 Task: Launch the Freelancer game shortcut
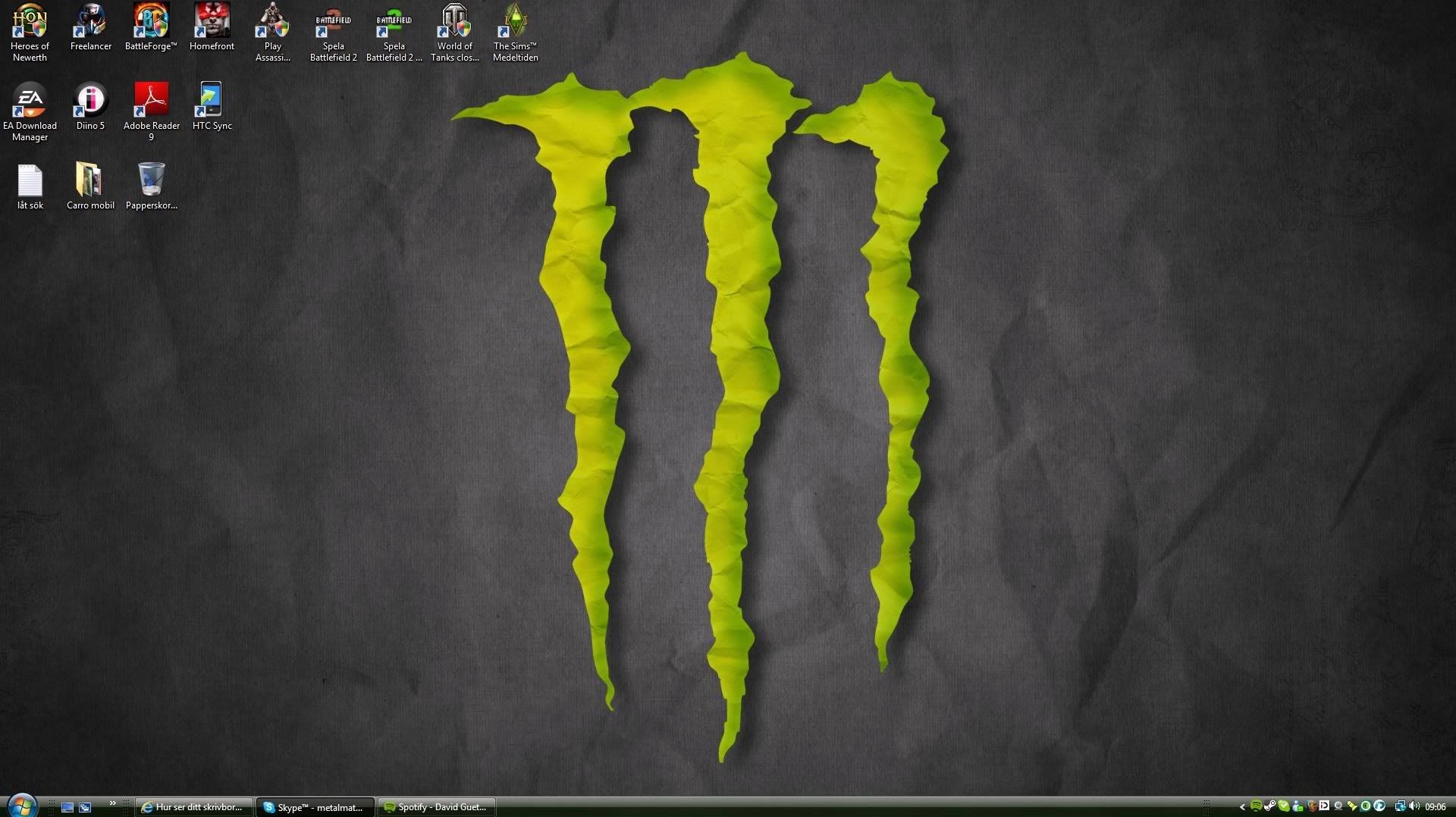(x=90, y=27)
